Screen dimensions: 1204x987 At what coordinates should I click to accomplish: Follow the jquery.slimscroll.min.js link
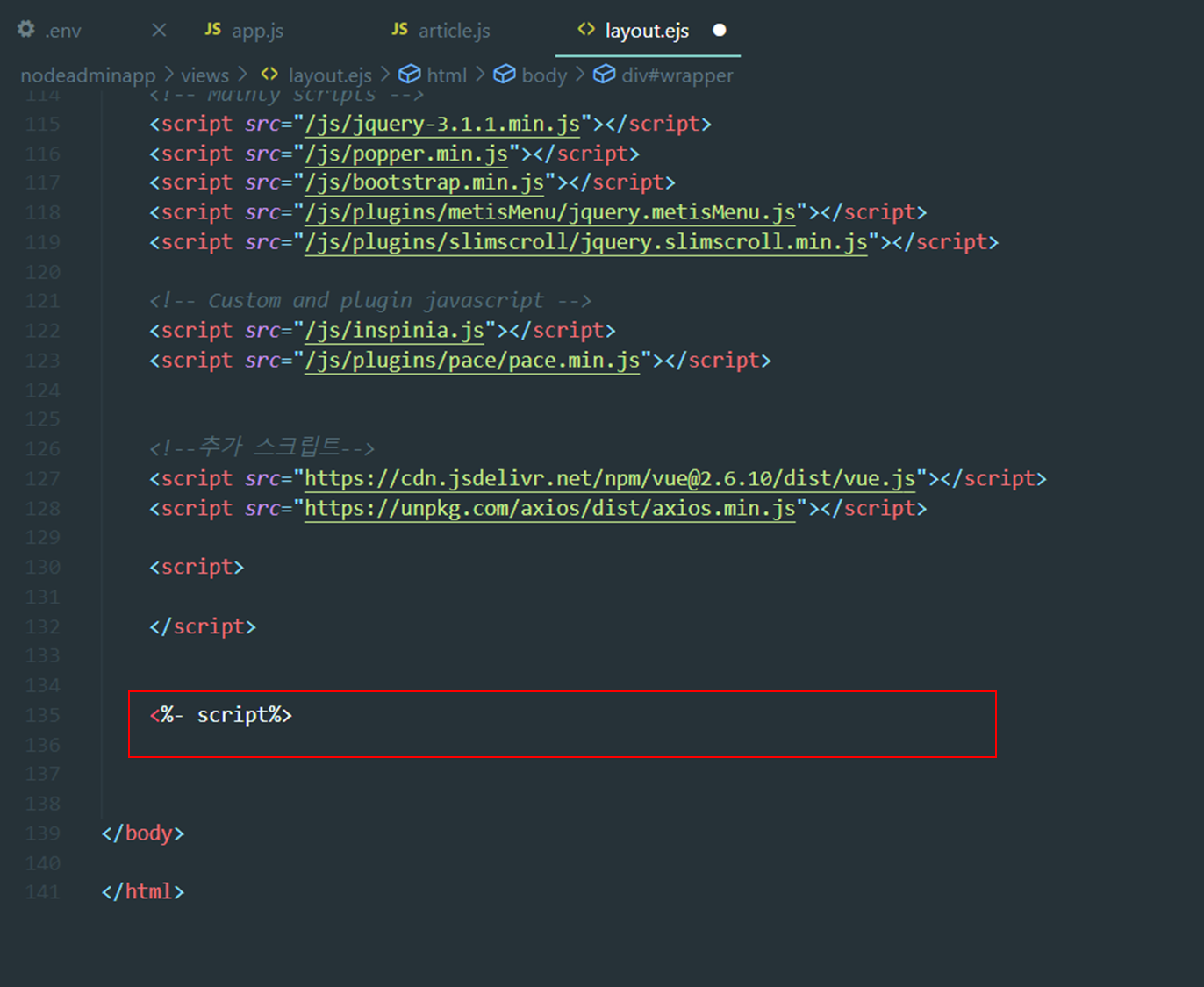pyautogui.click(x=586, y=242)
